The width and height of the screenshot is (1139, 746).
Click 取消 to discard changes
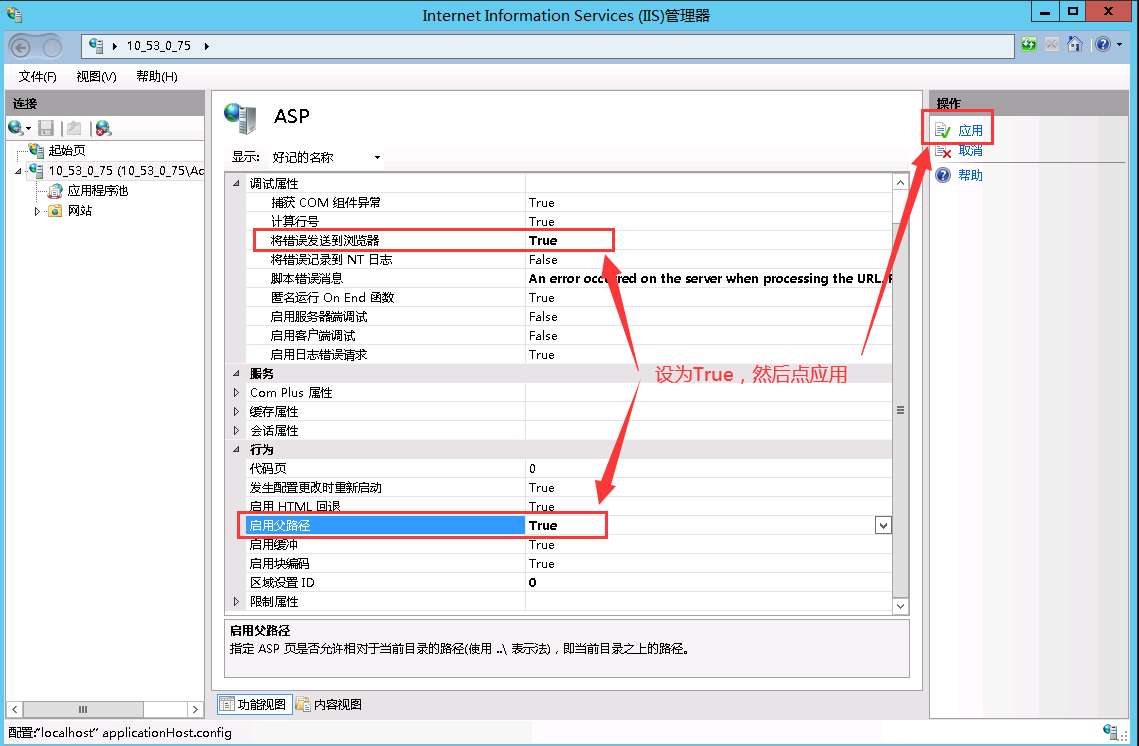pos(971,152)
